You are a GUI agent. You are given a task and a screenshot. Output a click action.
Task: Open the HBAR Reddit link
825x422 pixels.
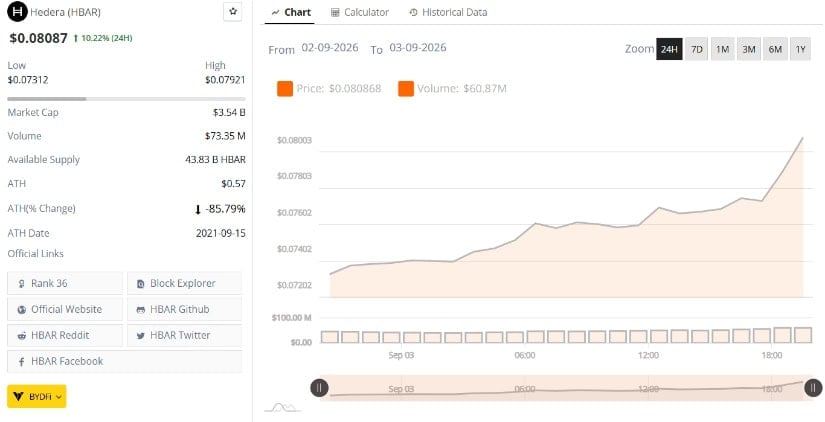[65, 335]
